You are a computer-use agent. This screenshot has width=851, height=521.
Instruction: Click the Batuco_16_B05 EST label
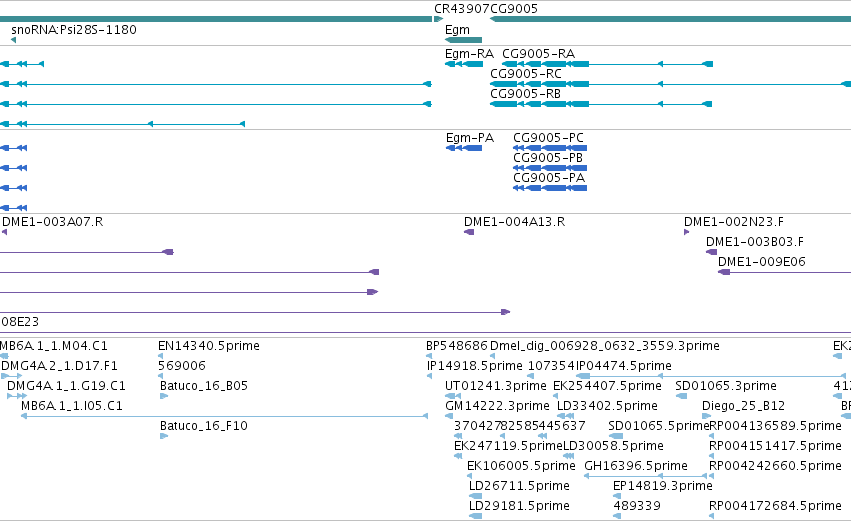click(204, 386)
